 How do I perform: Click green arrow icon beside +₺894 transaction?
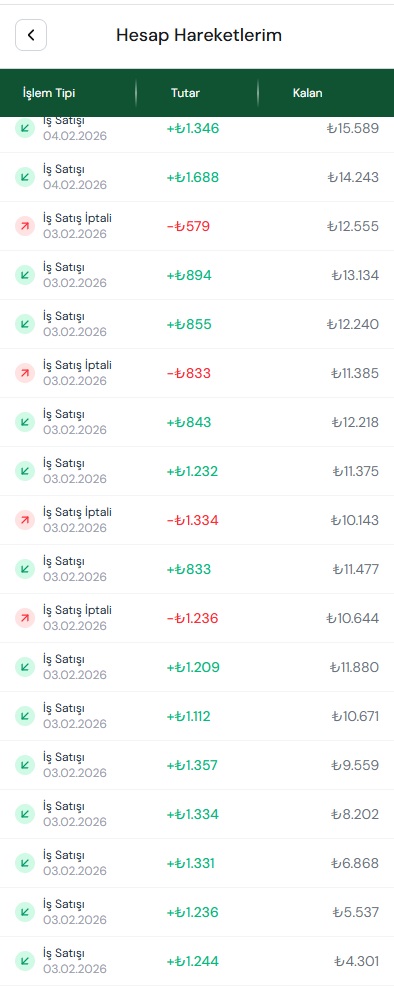[25, 275]
